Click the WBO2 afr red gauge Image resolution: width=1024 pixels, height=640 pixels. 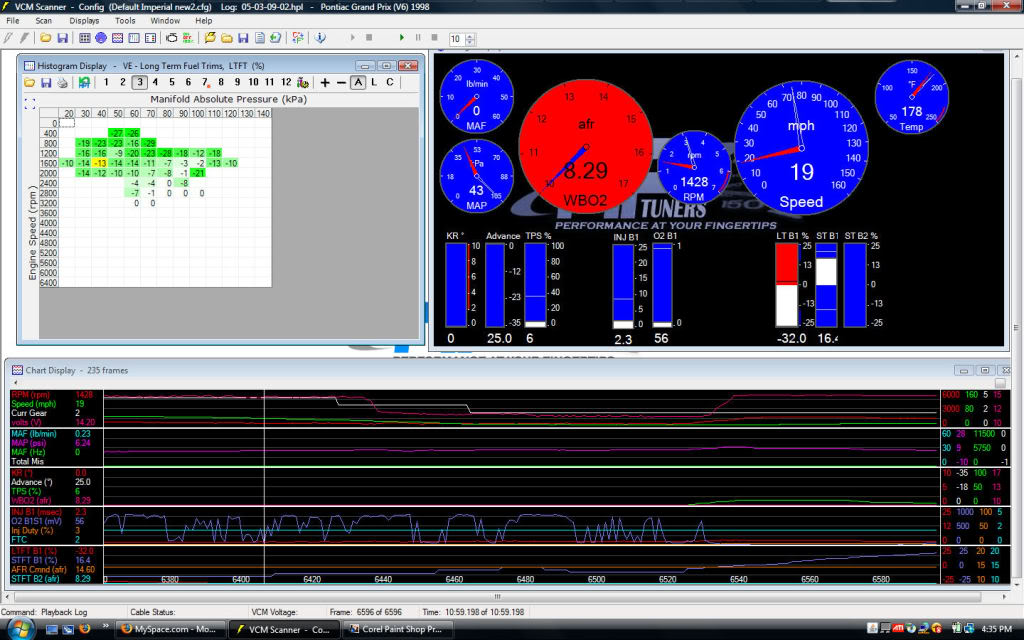click(x=586, y=147)
